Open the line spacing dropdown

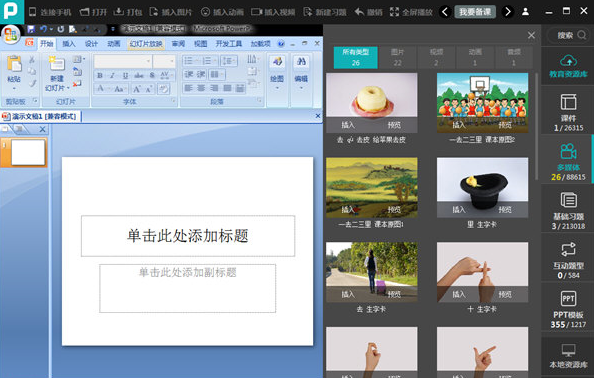[228, 61]
